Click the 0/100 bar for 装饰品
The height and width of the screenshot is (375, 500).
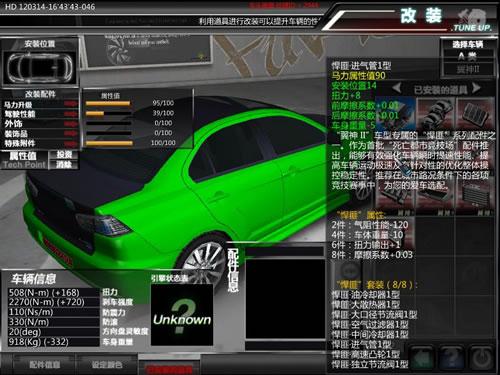pyautogui.click(x=108, y=133)
